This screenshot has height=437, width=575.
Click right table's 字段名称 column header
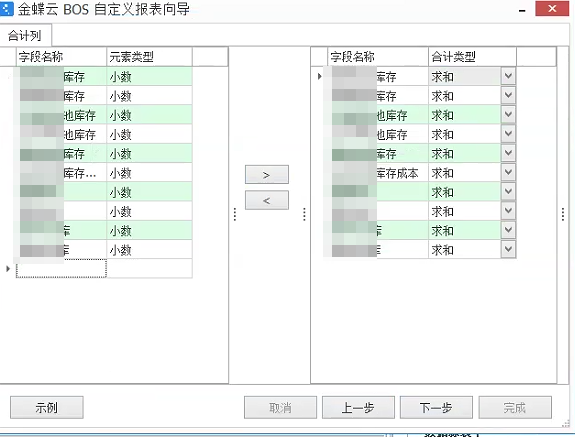(378, 56)
